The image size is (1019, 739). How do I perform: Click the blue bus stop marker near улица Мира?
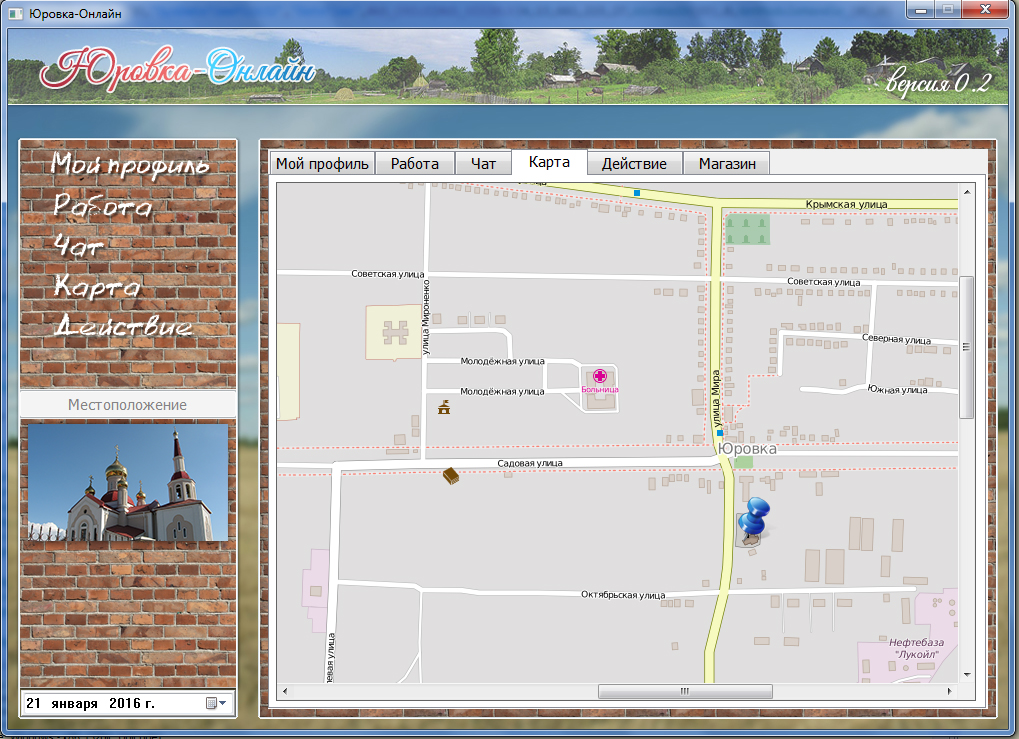[x=720, y=433]
